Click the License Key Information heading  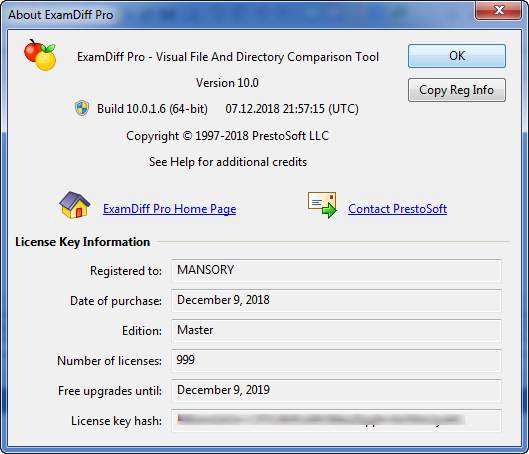pyautogui.click(x=83, y=242)
